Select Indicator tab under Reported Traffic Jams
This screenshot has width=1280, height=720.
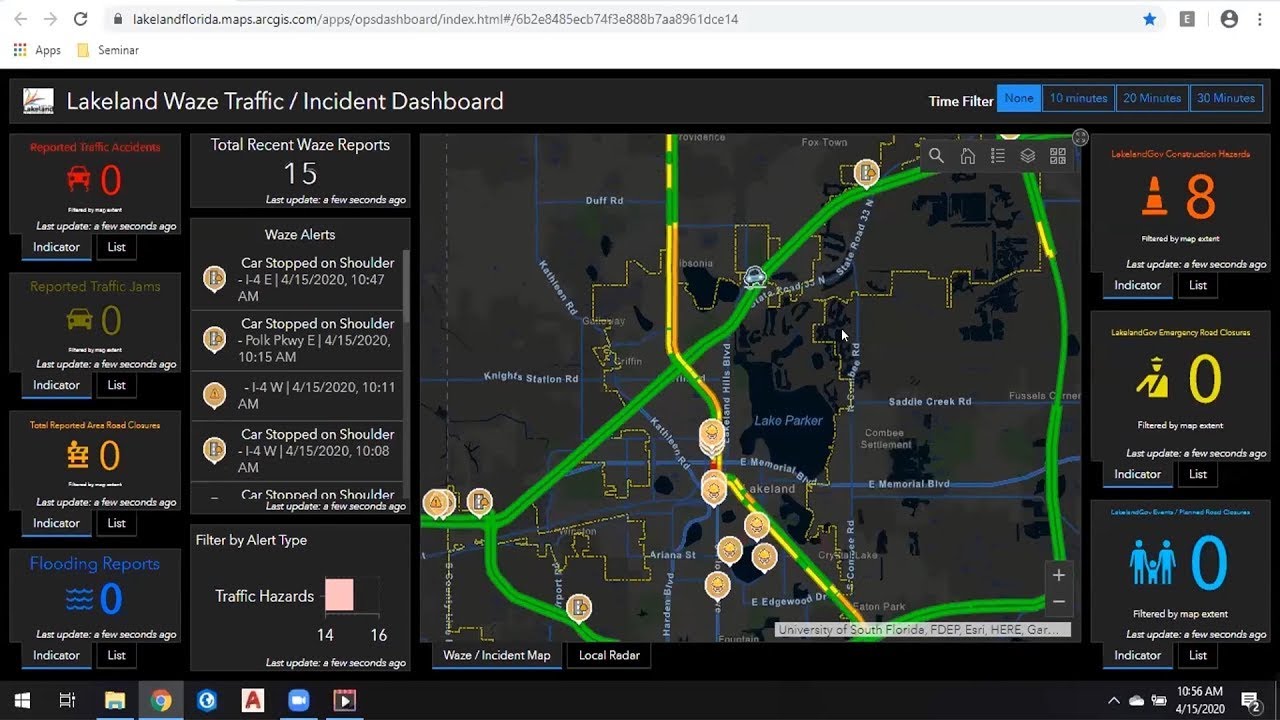point(56,385)
